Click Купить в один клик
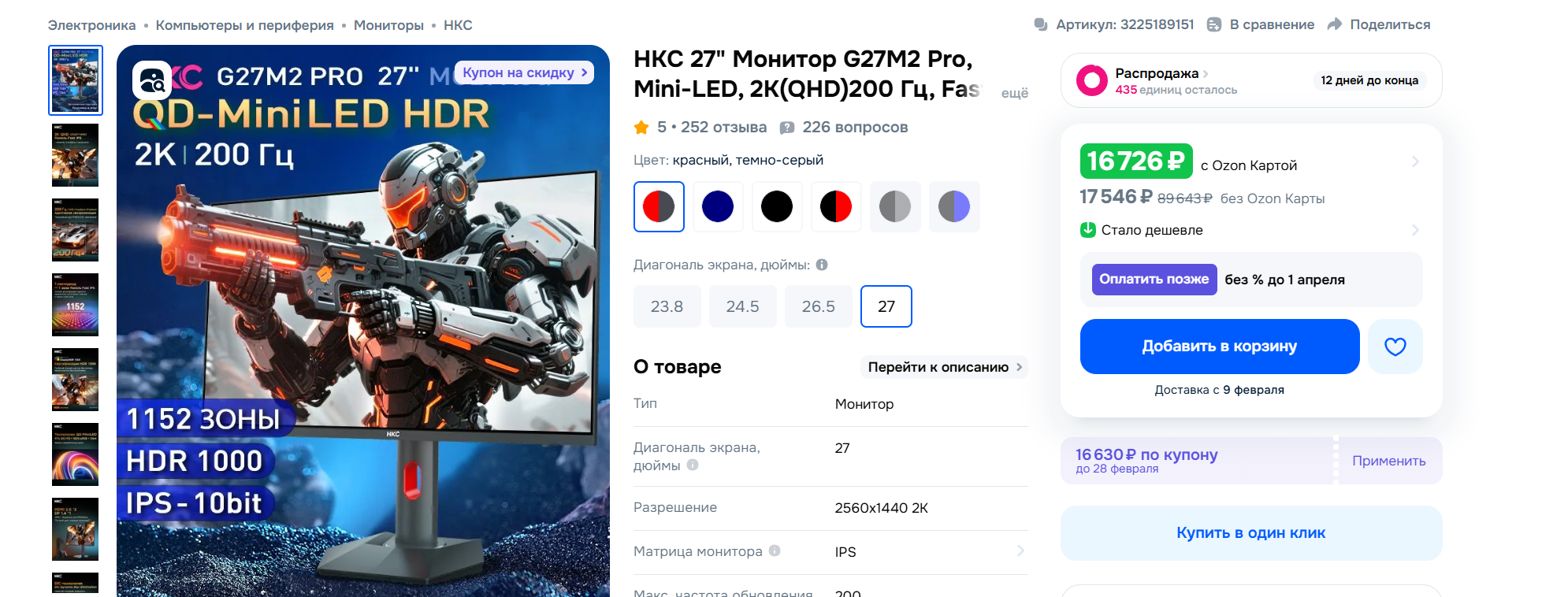 tap(1251, 533)
